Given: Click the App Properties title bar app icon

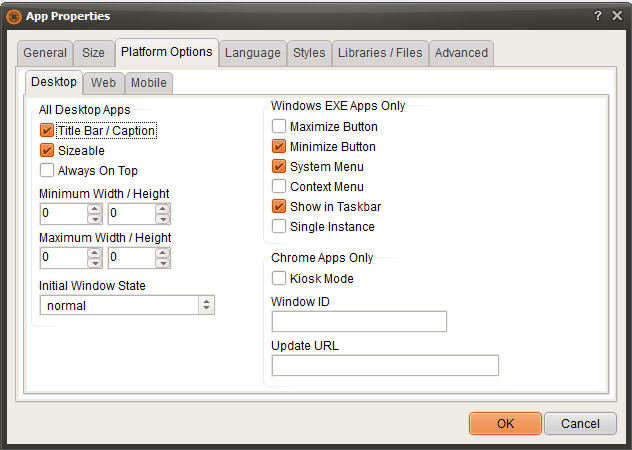Looking at the screenshot, I should [14, 16].
